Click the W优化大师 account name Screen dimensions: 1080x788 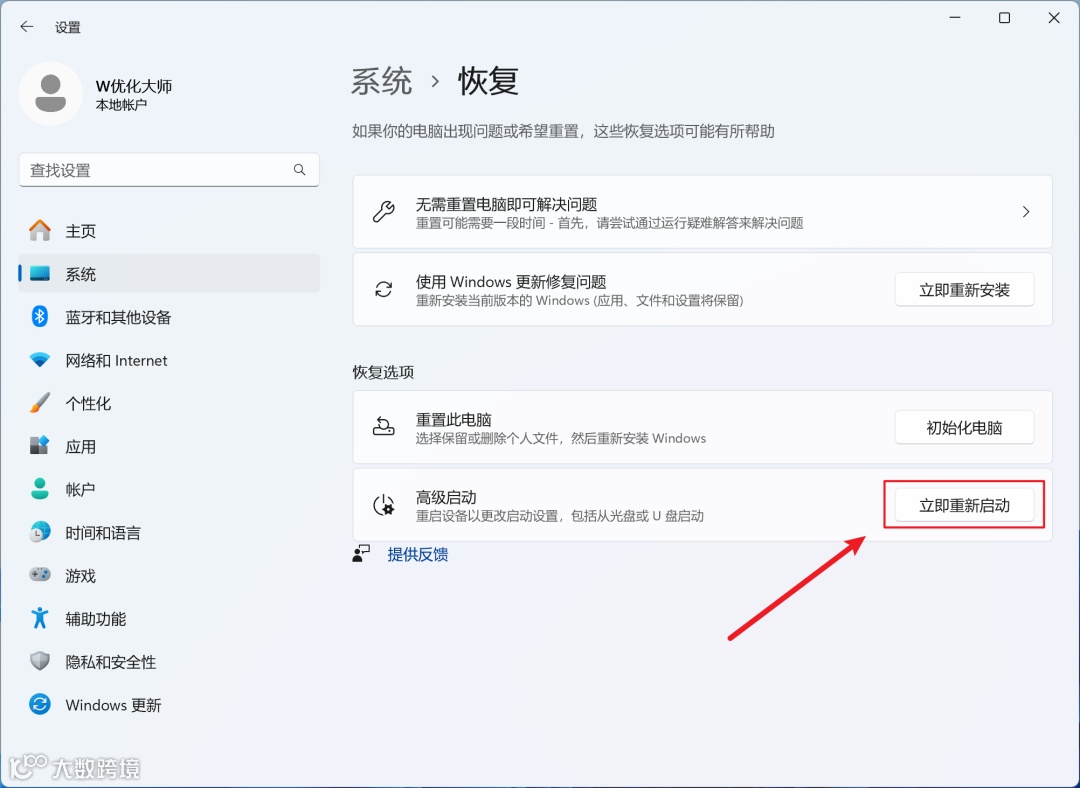tap(134, 86)
